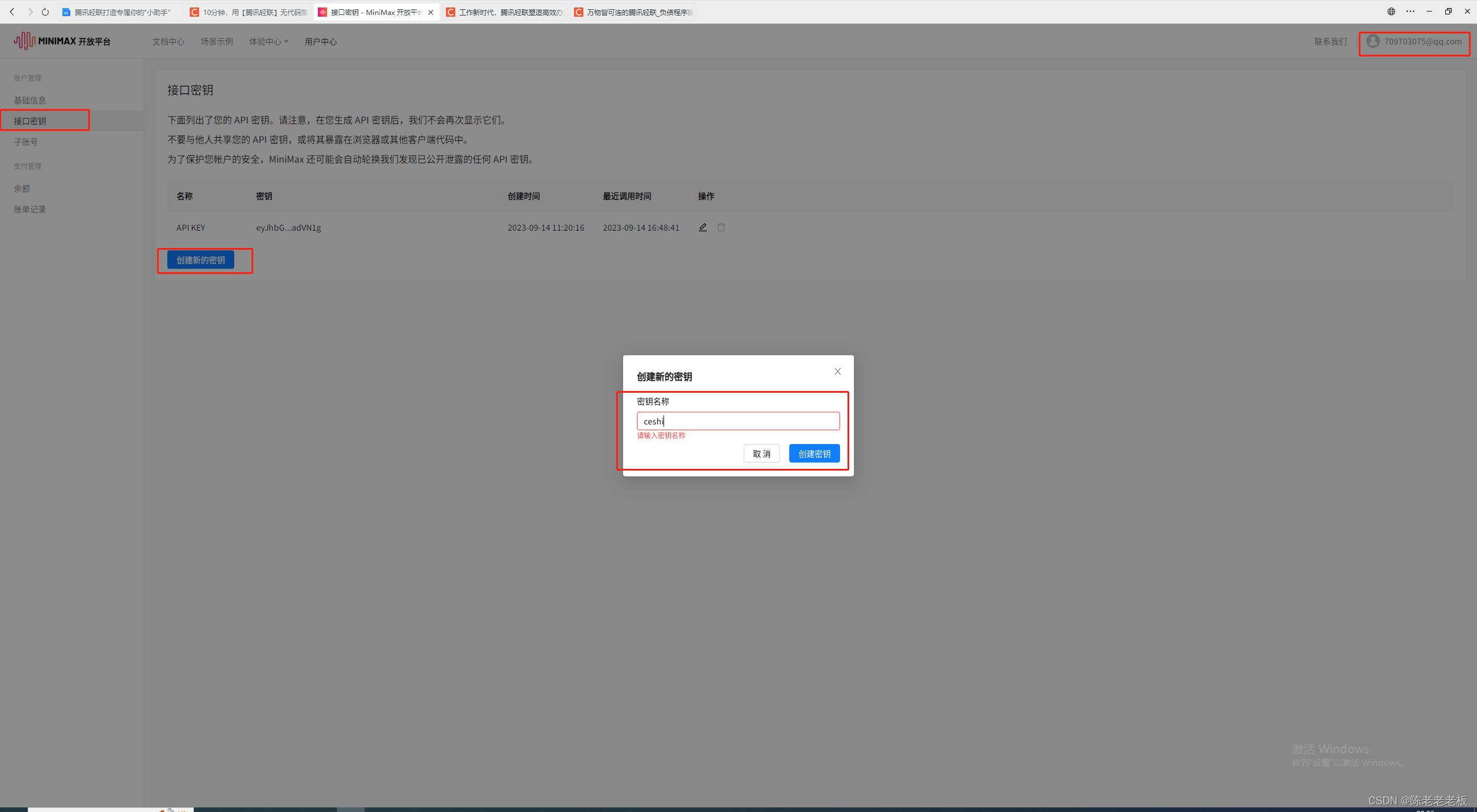Click the 操作 column header
1477x812 pixels.
pyautogui.click(x=706, y=196)
